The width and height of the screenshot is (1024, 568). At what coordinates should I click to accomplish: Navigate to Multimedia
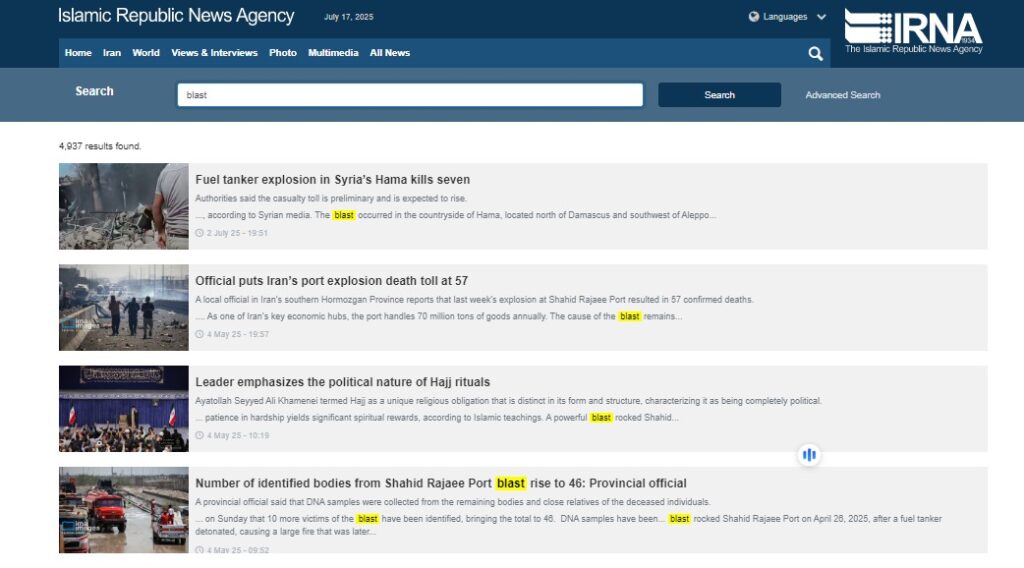click(x=333, y=53)
